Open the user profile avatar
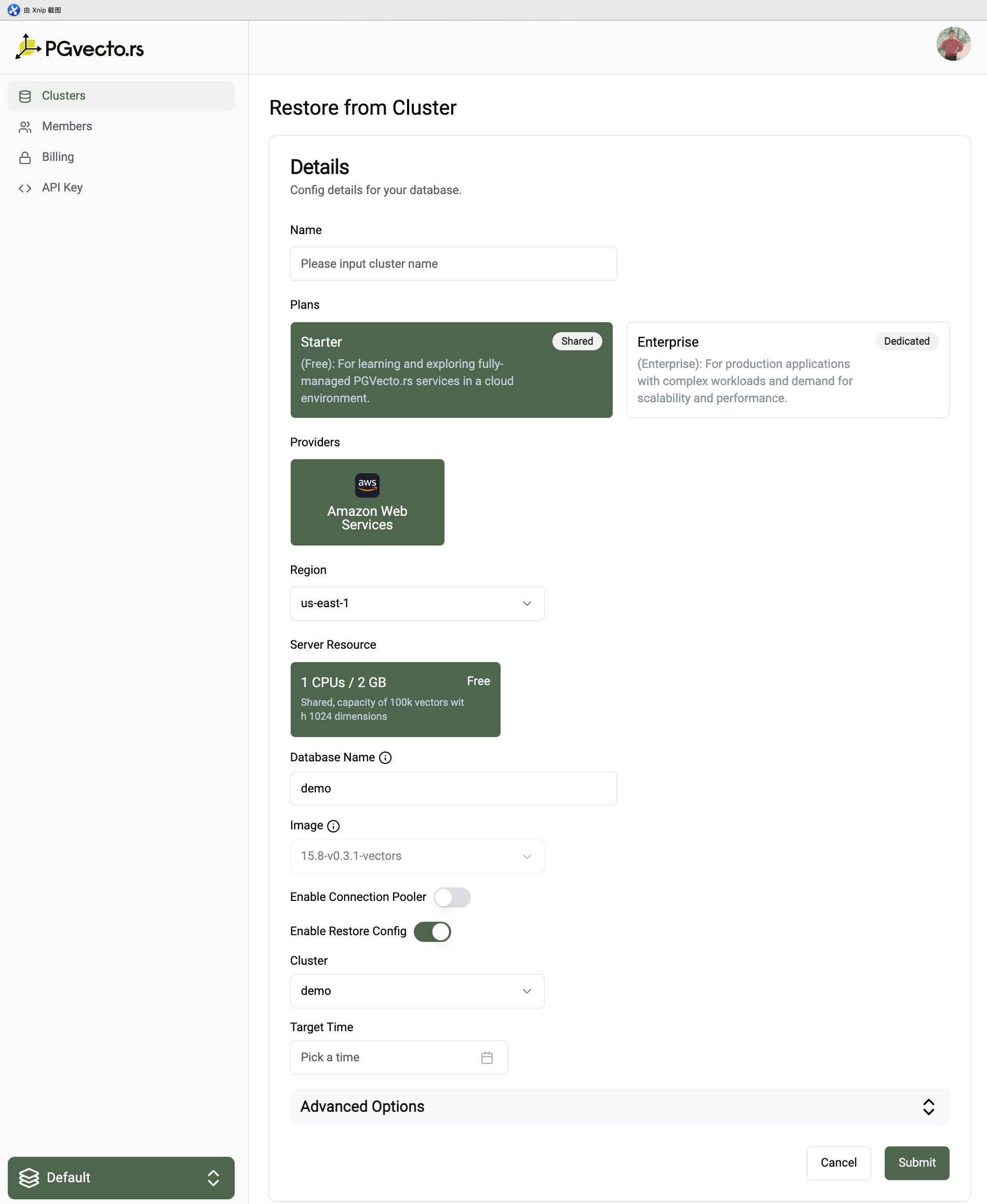 click(953, 44)
